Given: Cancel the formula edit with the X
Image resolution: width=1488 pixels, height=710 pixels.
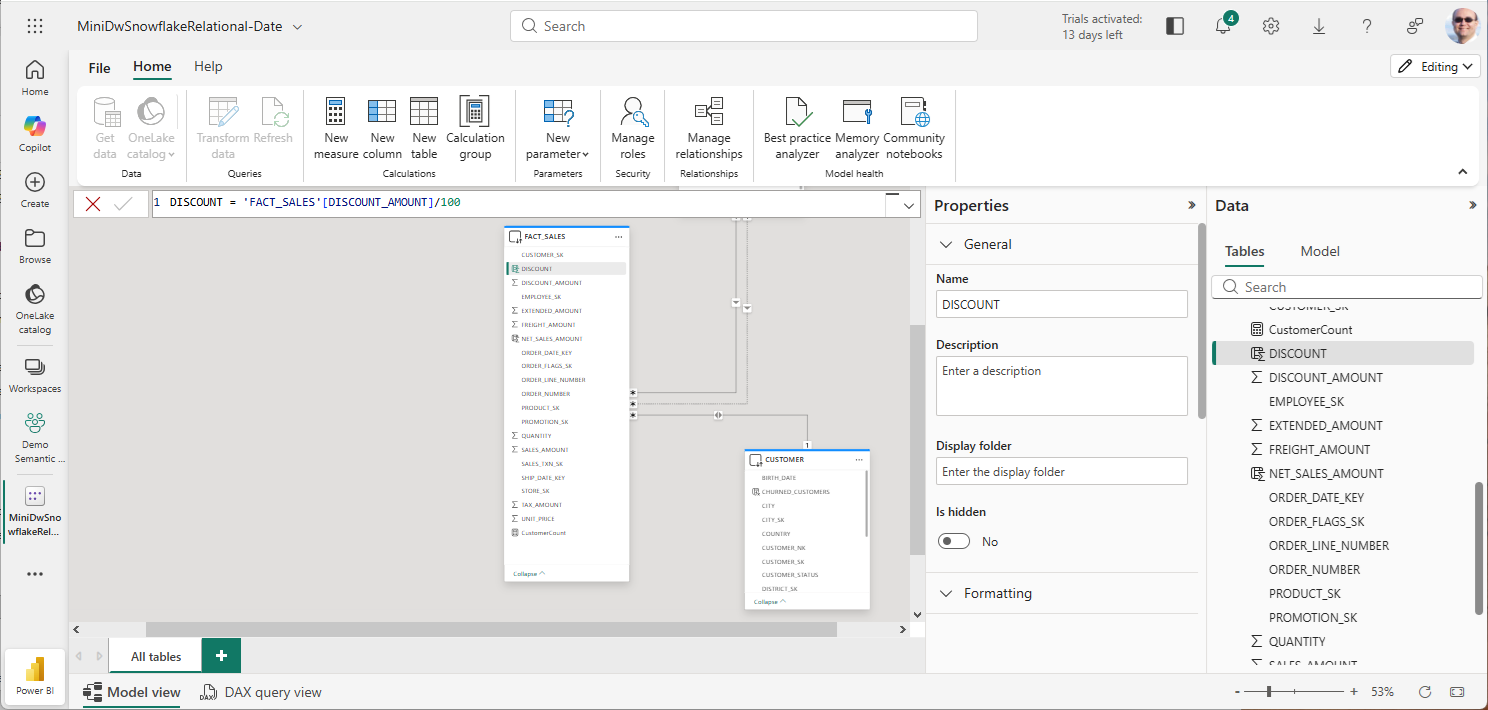Looking at the screenshot, I should [93, 204].
